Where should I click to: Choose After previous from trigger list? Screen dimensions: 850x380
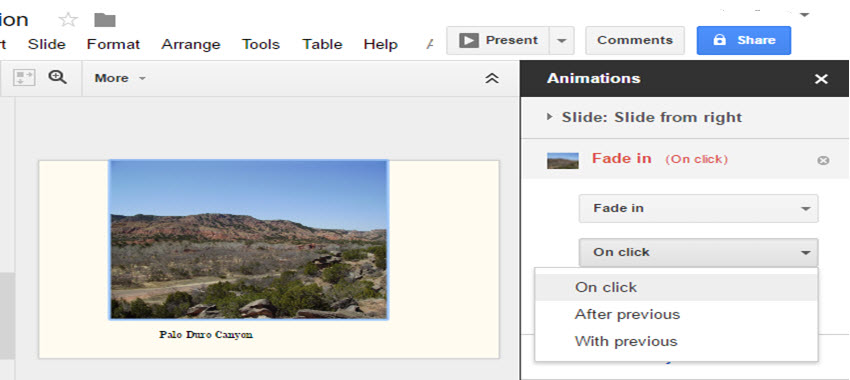[676, 314]
